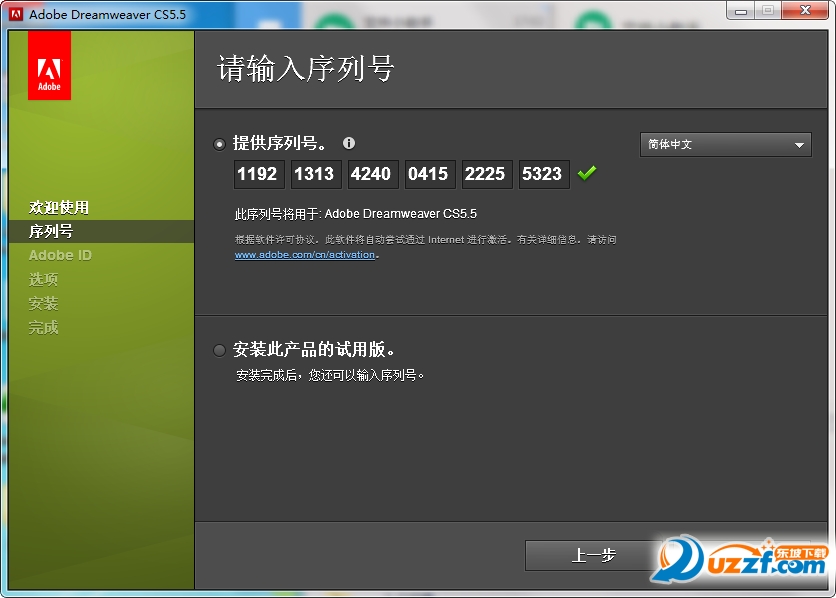
Task: Click the green checkmark validation icon
Action: pos(587,173)
